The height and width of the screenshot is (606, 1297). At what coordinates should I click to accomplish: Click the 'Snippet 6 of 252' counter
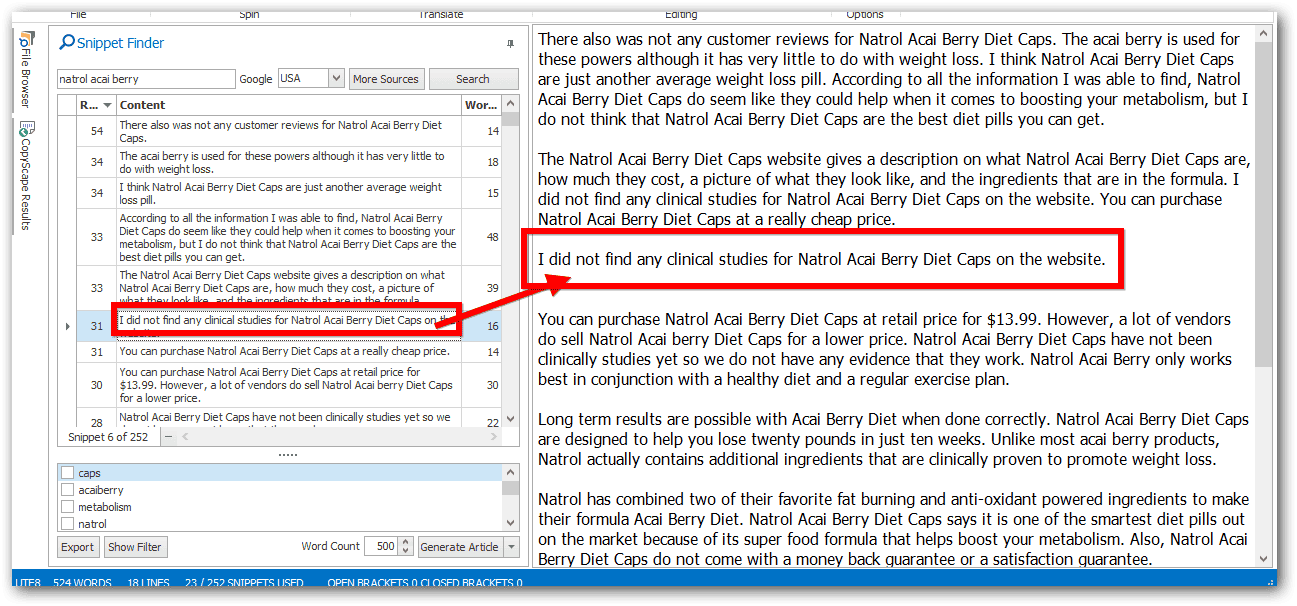click(x=108, y=437)
